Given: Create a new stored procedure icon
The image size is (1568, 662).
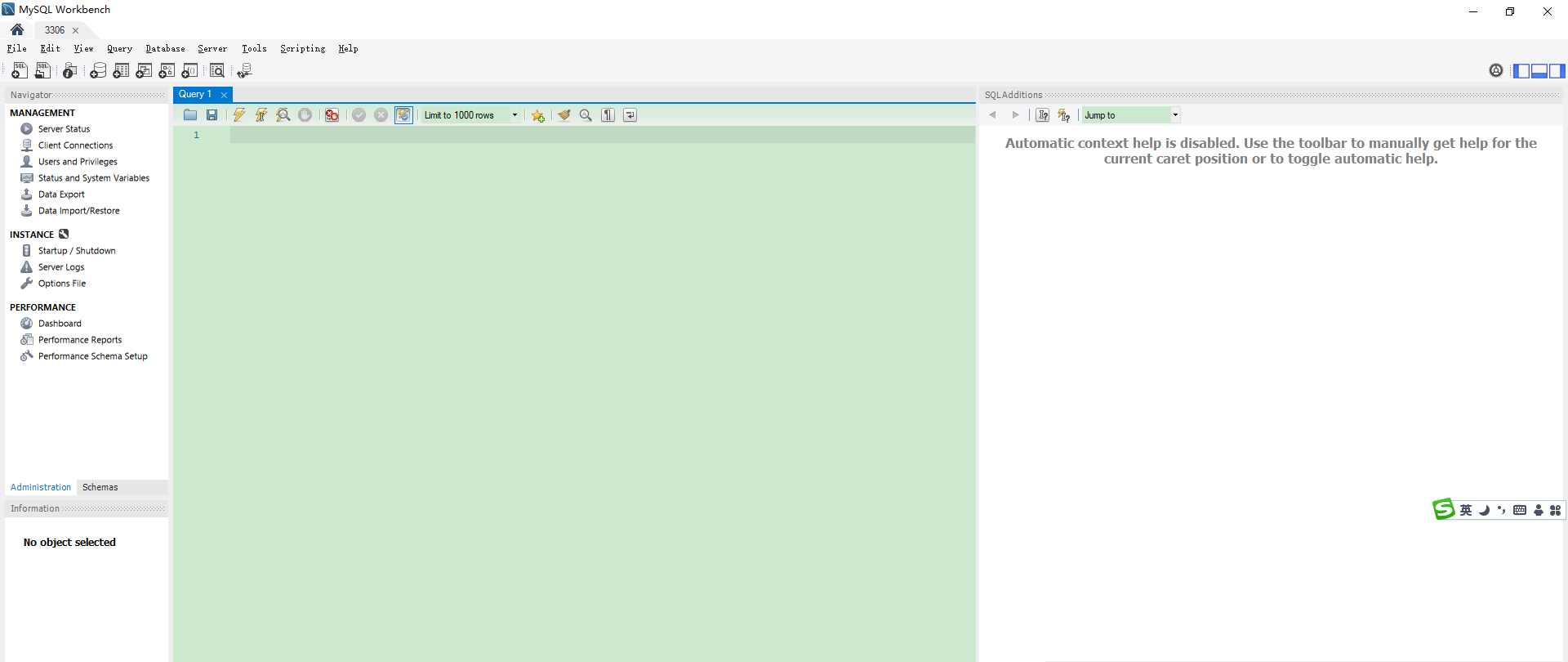Looking at the screenshot, I should point(167,71).
